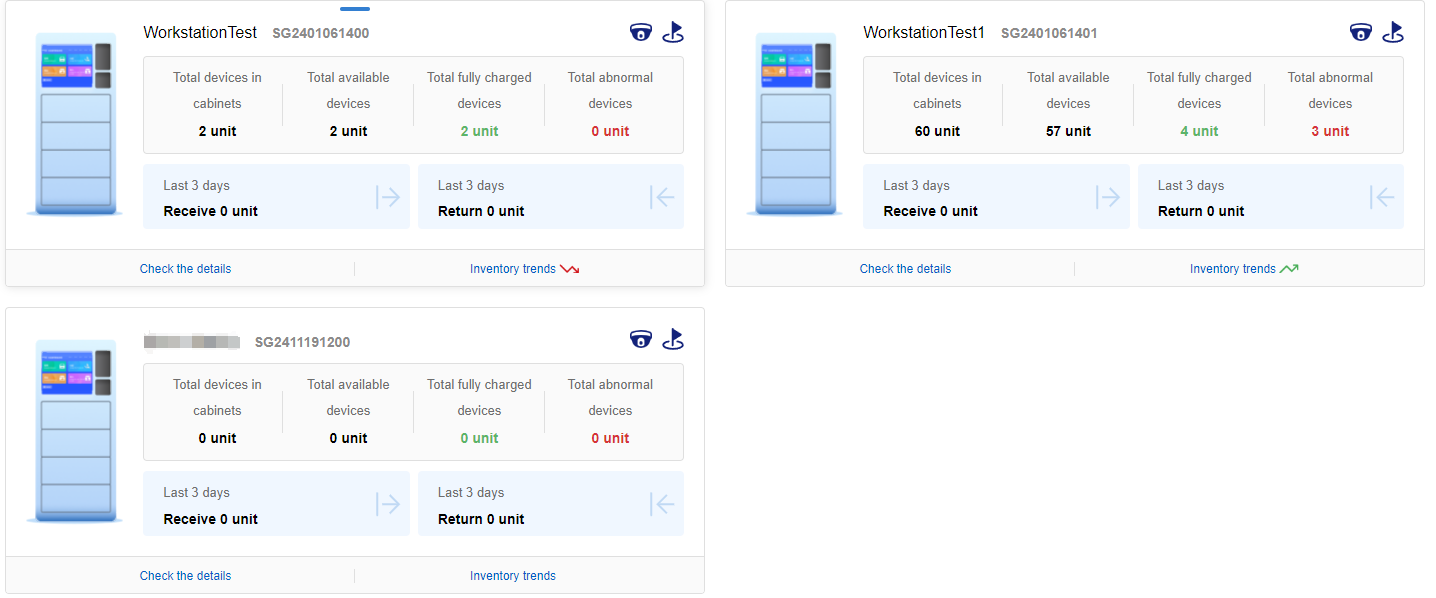Click the WorkstationTest cabinet thumbnail image
1436x598 pixels.
pyautogui.click(x=75, y=124)
